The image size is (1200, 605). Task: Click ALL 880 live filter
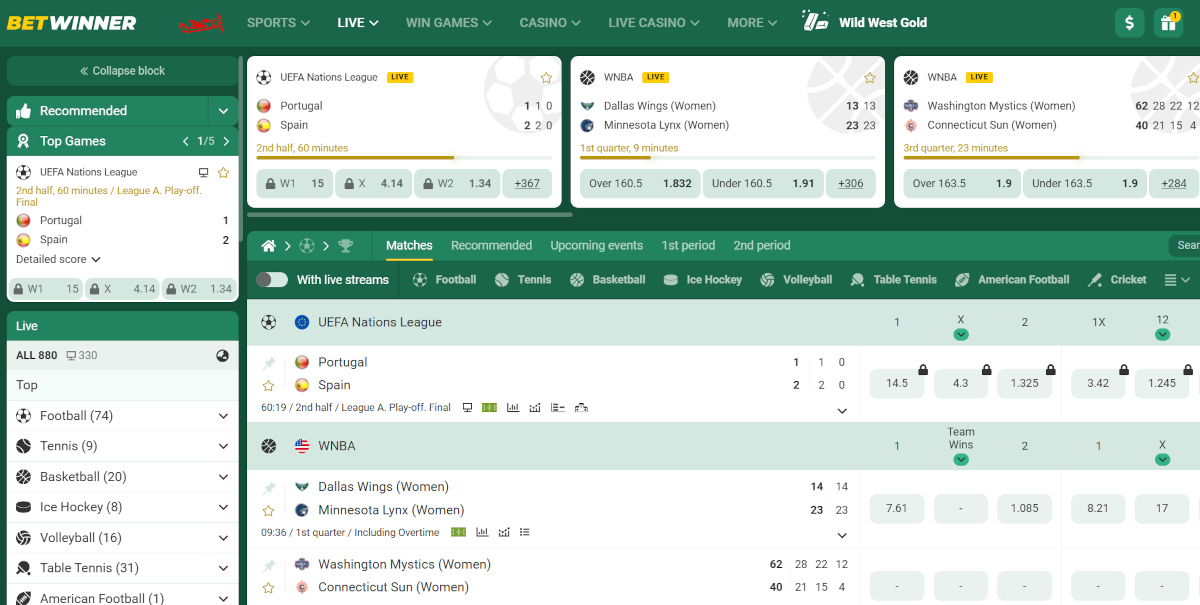click(37, 355)
